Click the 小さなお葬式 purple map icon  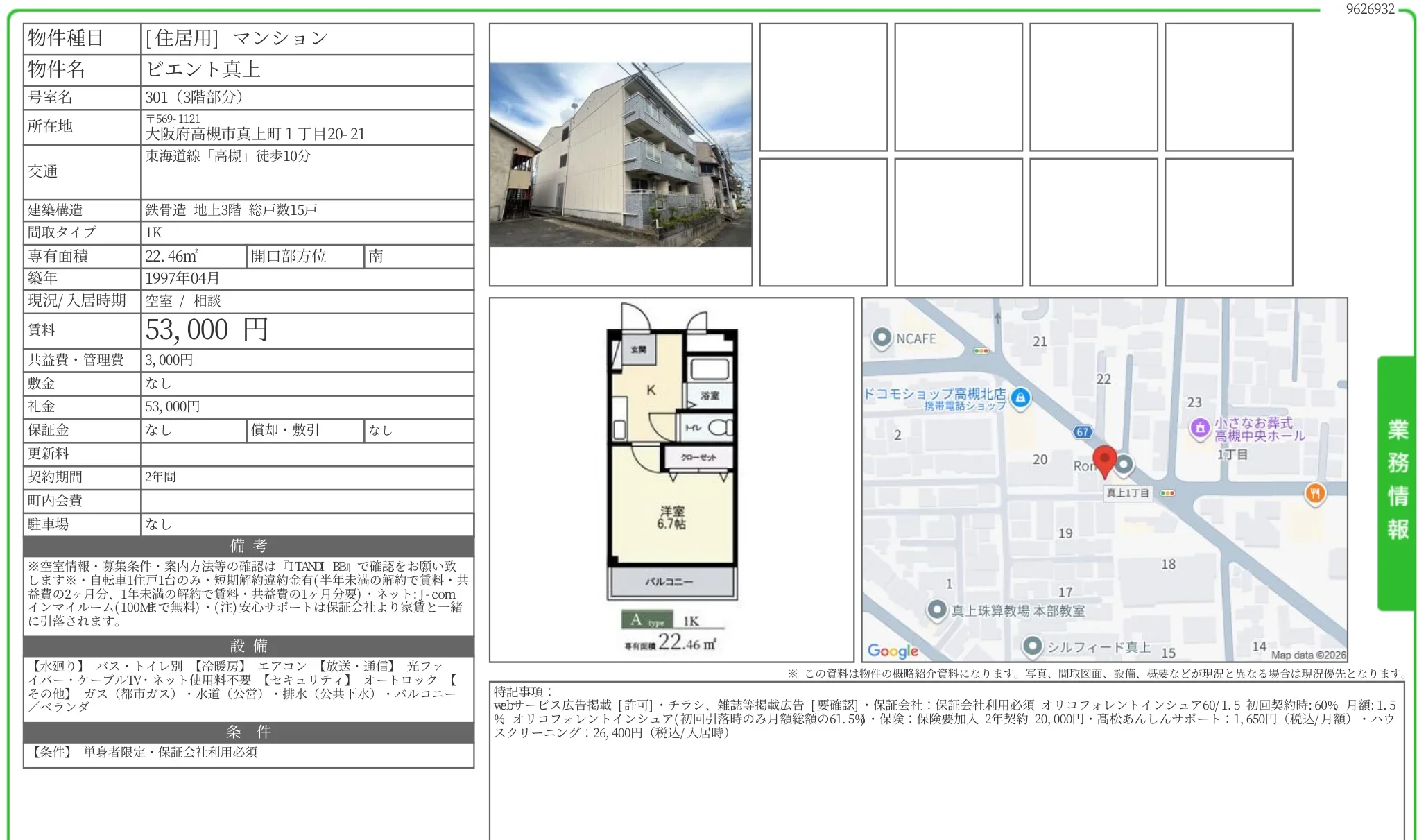(1200, 429)
